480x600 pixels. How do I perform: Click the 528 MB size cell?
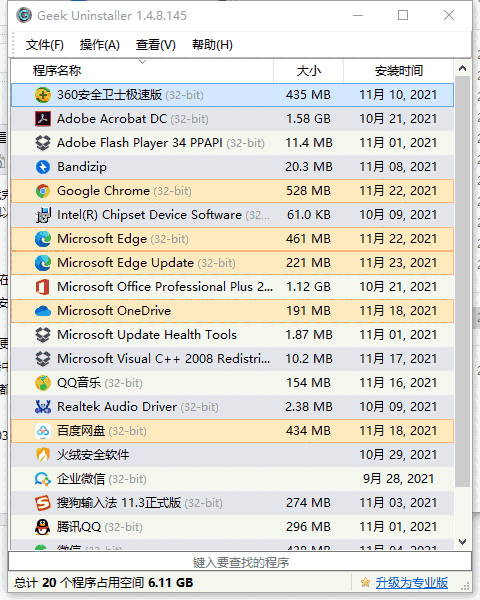(309, 191)
